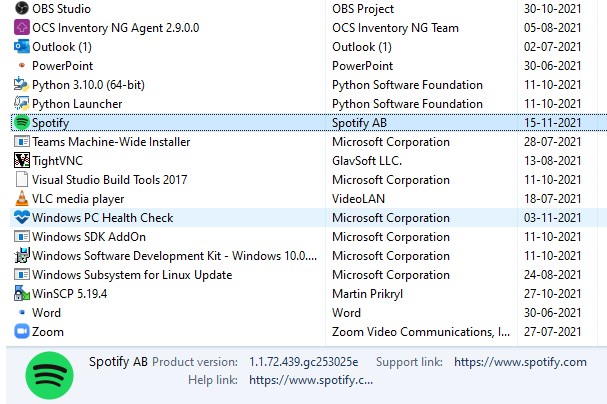Select the Word program name
The width and height of the screenshot is (607, 404).
pyautogui.click(x=46, y=313)
